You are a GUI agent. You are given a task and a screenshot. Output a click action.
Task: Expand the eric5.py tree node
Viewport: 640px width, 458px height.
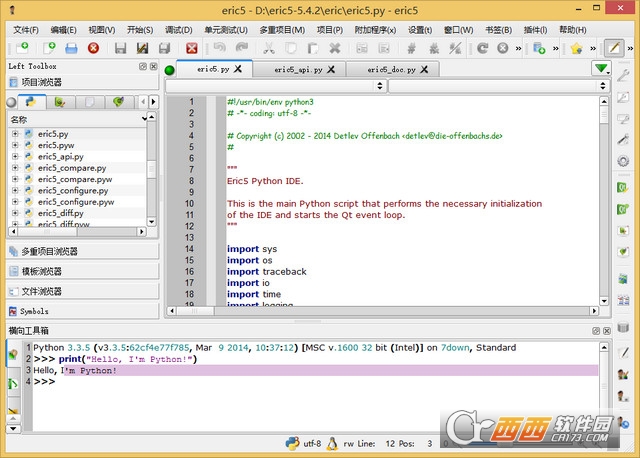(x=15, y=133)
